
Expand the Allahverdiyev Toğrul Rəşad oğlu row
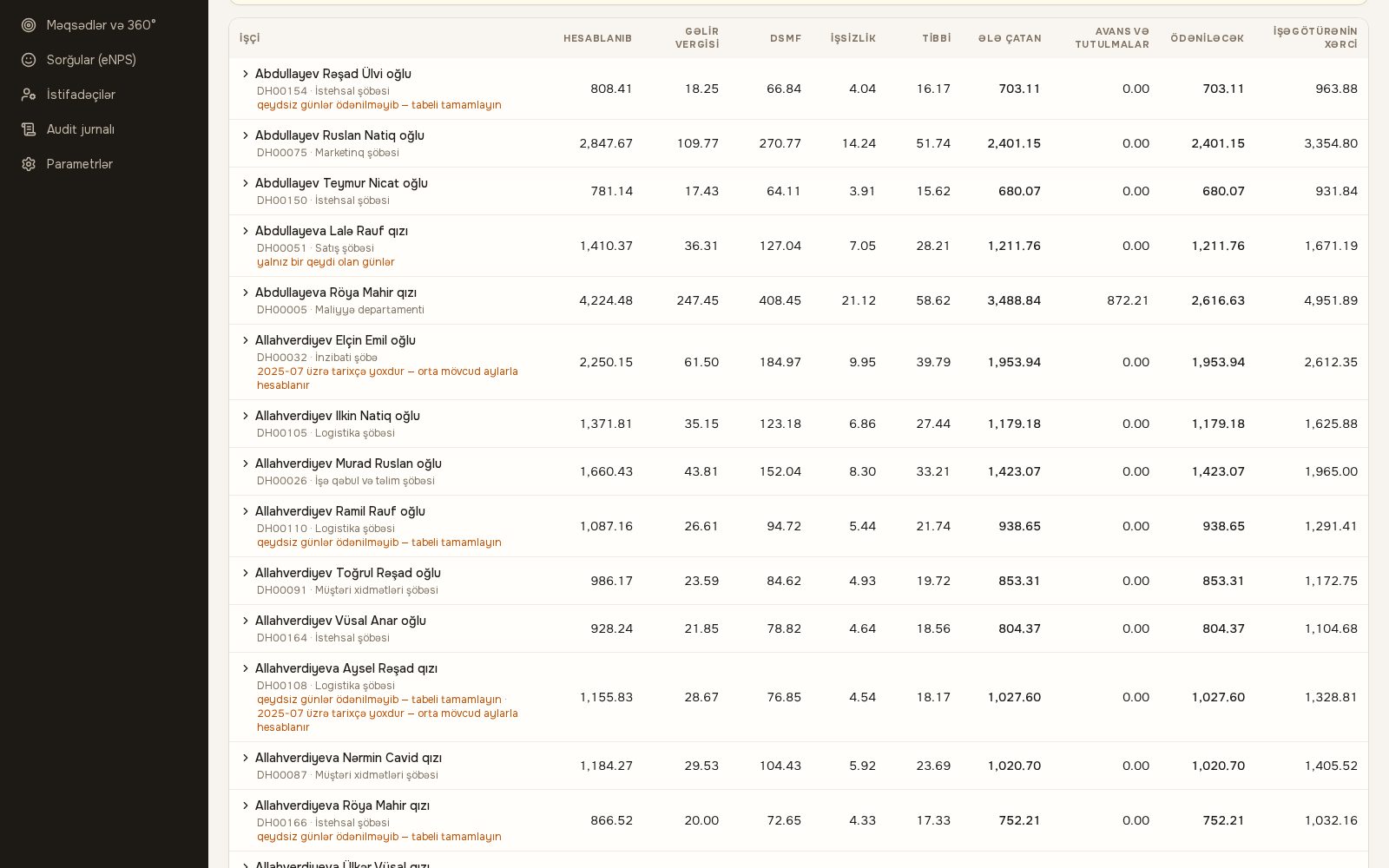pyautogui.click(x=246, y=573)
